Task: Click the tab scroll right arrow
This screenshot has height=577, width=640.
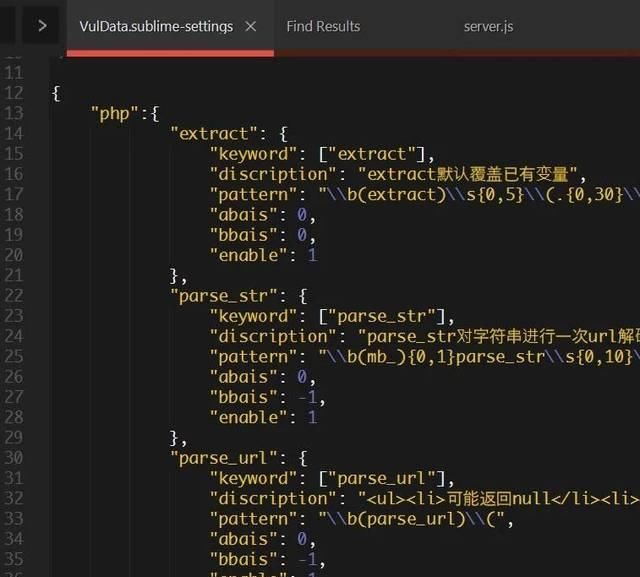Action: pos(41,26)
